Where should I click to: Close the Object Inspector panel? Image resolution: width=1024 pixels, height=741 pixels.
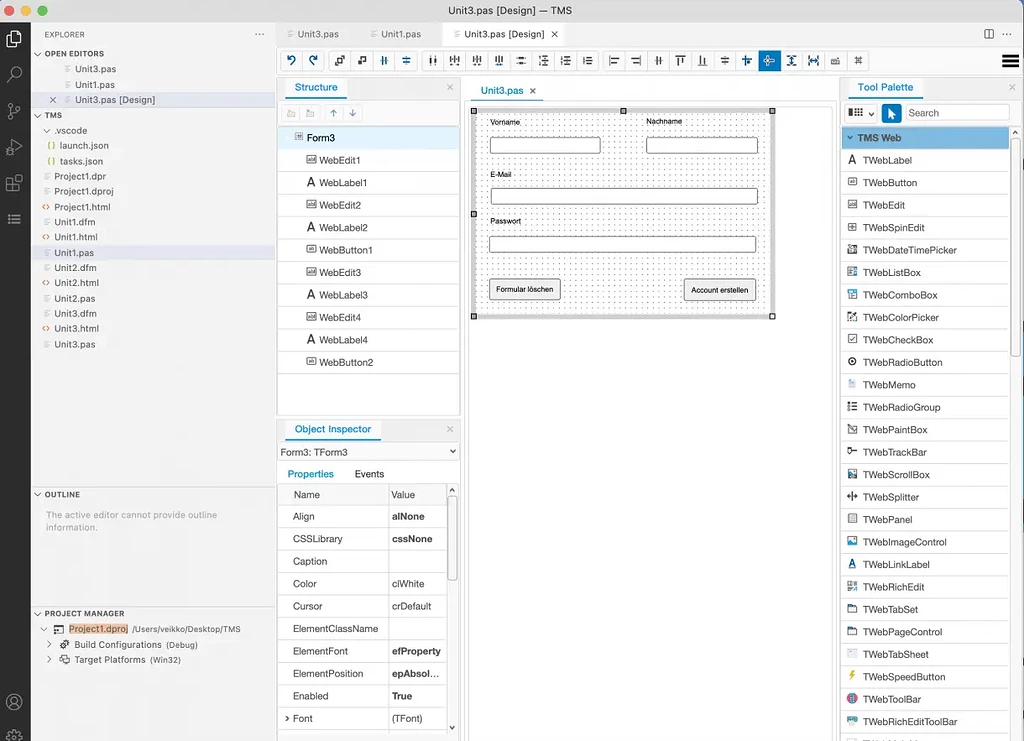click(450, 429)
